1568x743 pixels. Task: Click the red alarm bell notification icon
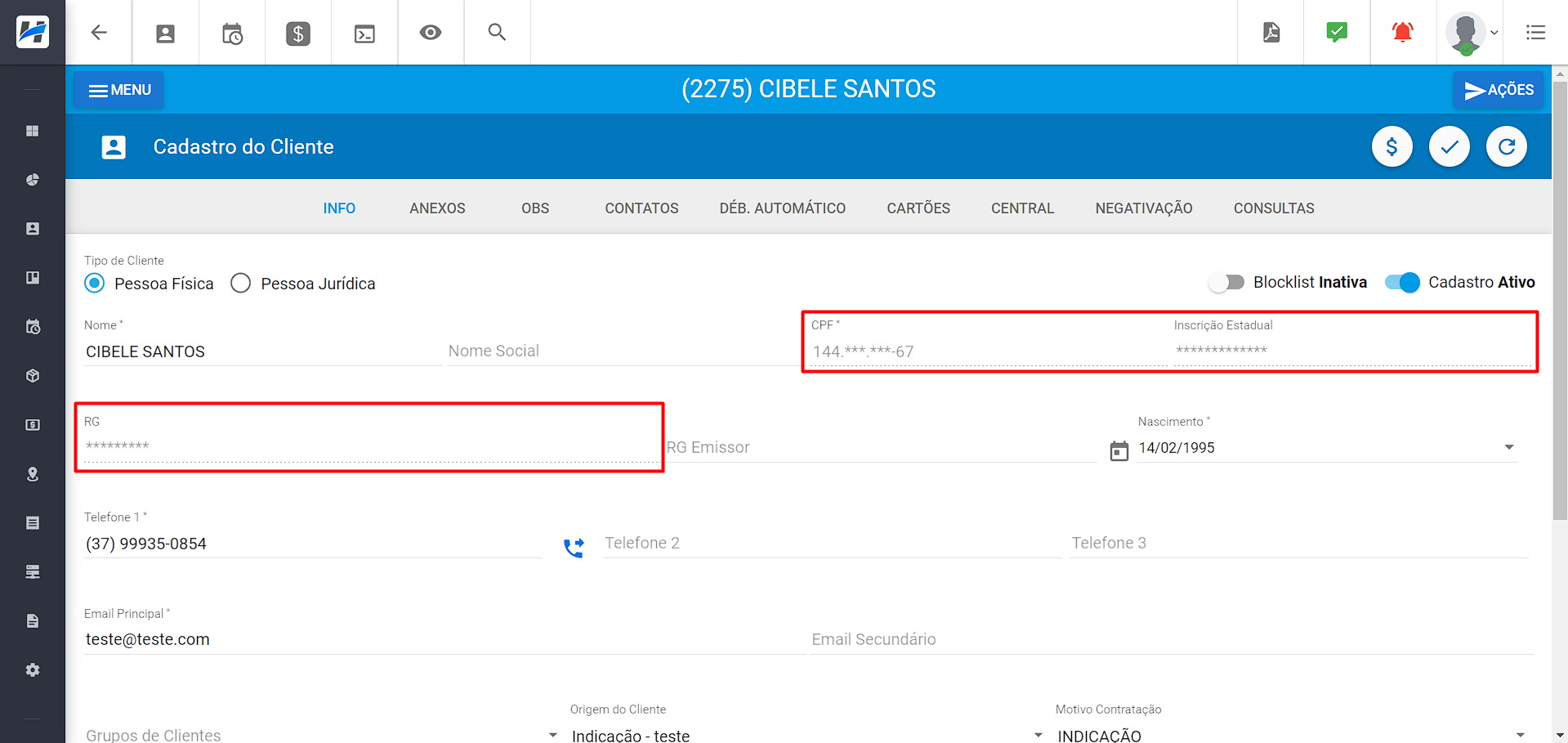1402,33
